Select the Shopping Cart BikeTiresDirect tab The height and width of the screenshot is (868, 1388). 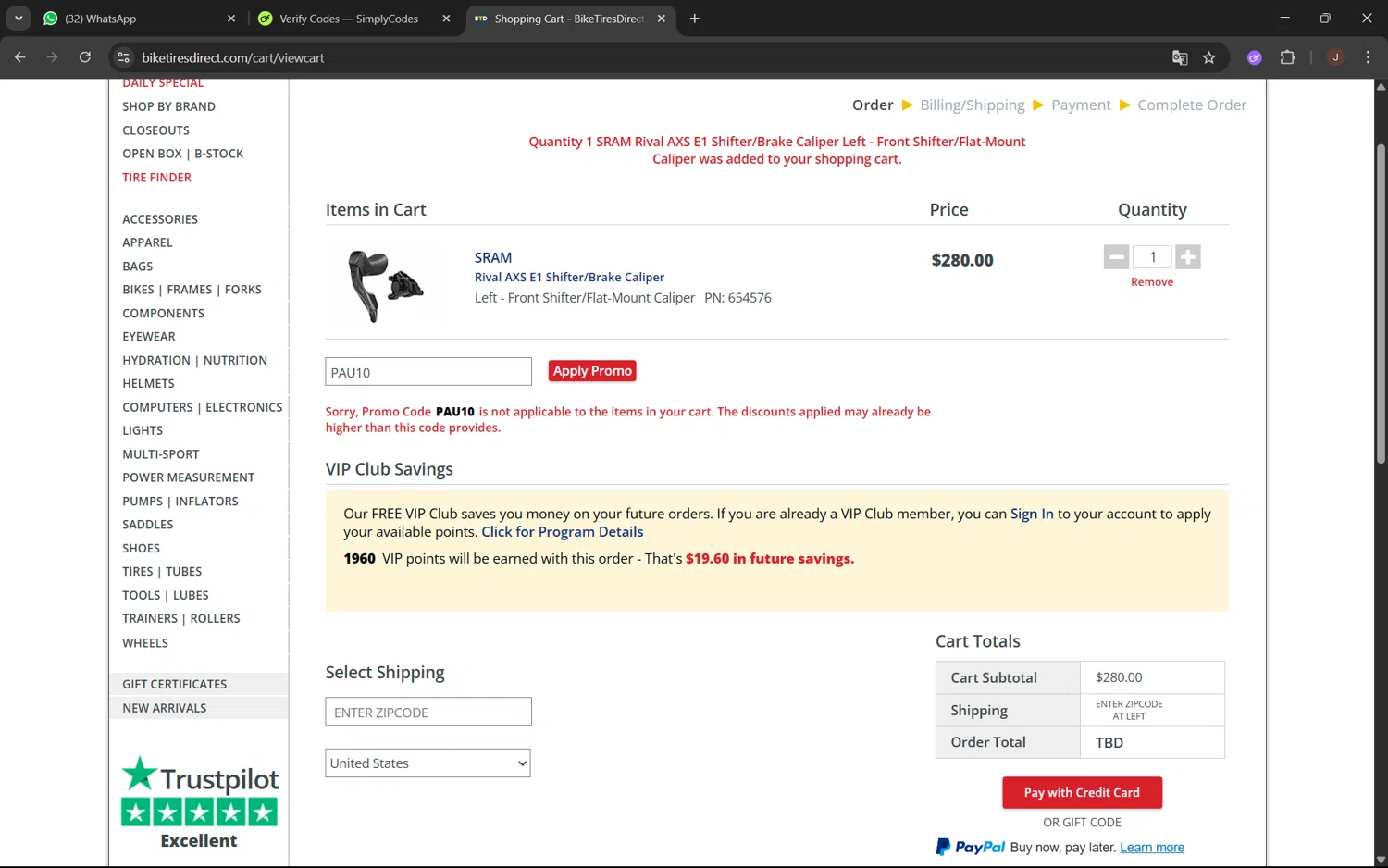tap(568, 19)
